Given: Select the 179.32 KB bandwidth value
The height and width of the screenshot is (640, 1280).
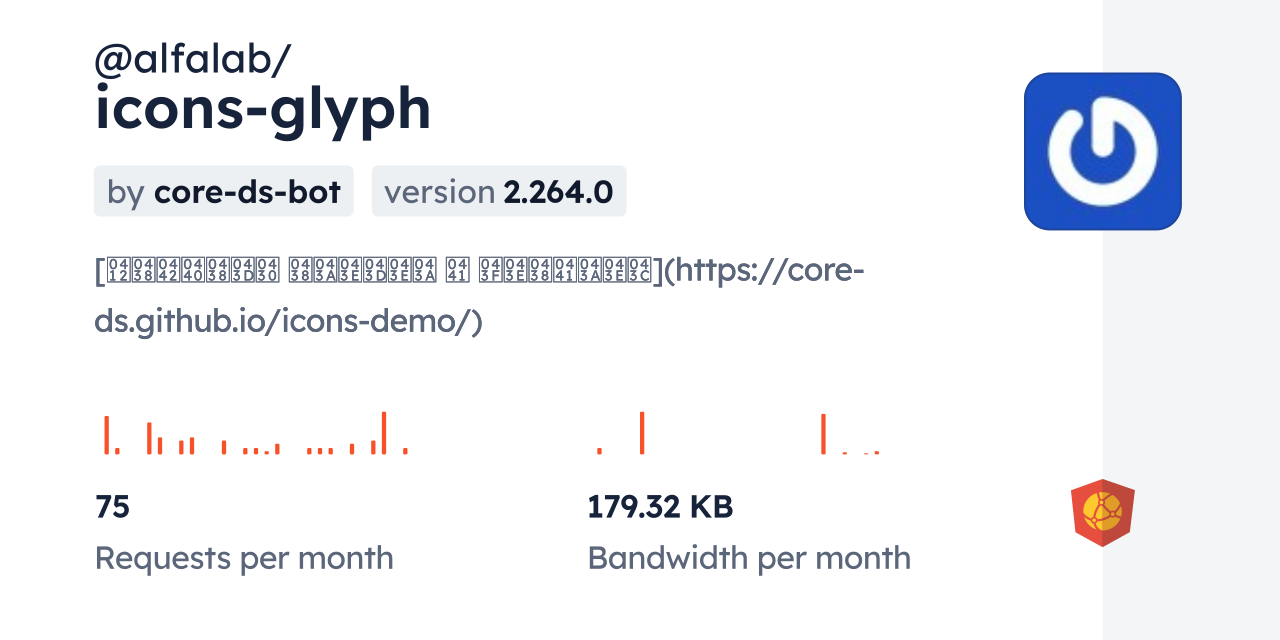Looking at the screenshot, I should [x=661, y=507].
